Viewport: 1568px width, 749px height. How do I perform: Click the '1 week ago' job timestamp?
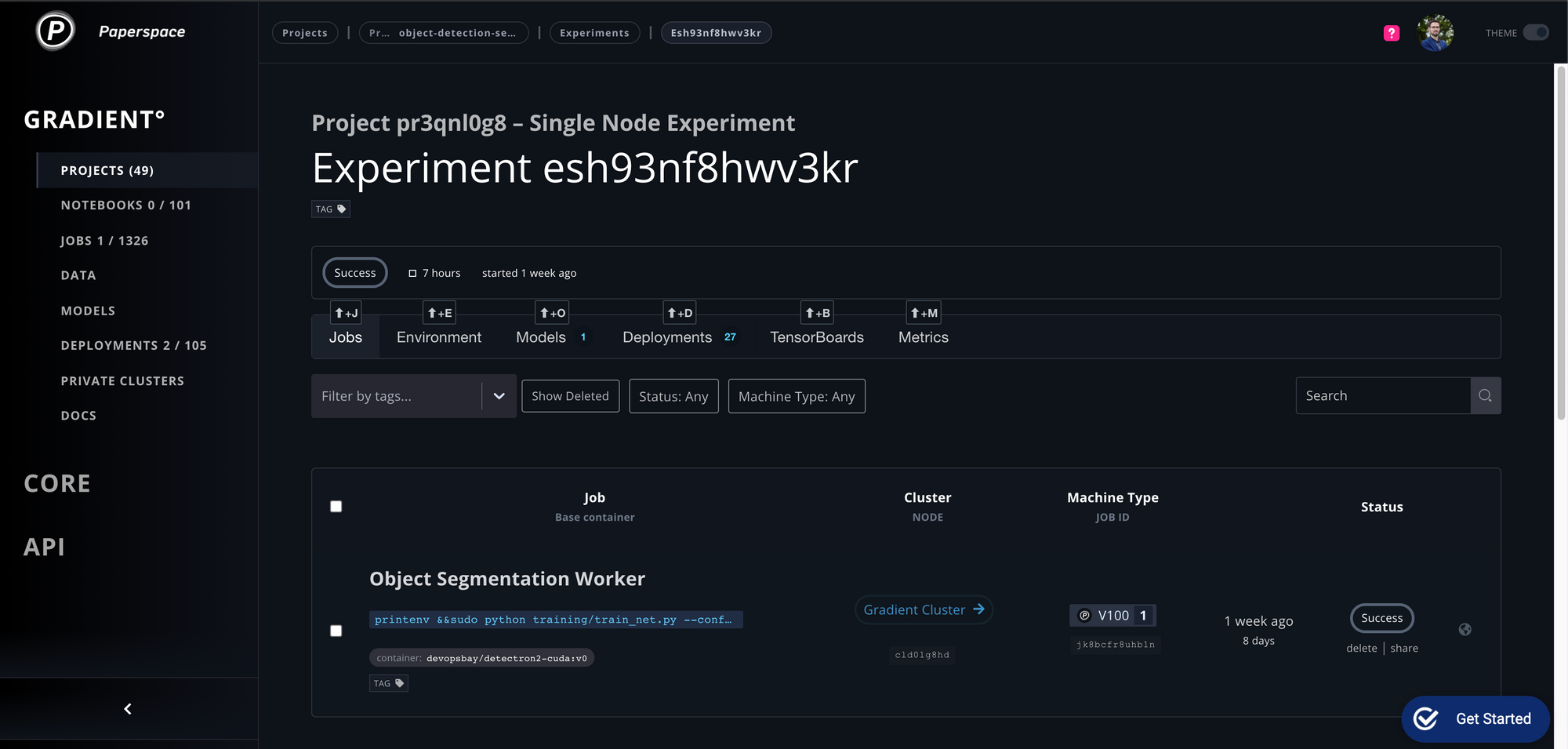coord(1258,621)
